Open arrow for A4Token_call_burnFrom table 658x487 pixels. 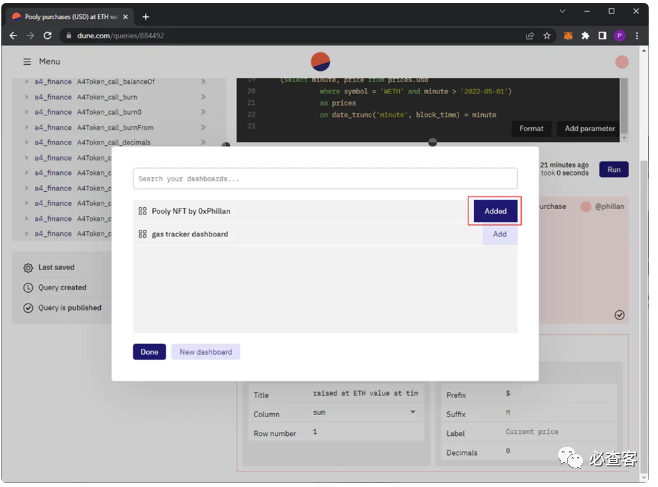pos(203,127)
